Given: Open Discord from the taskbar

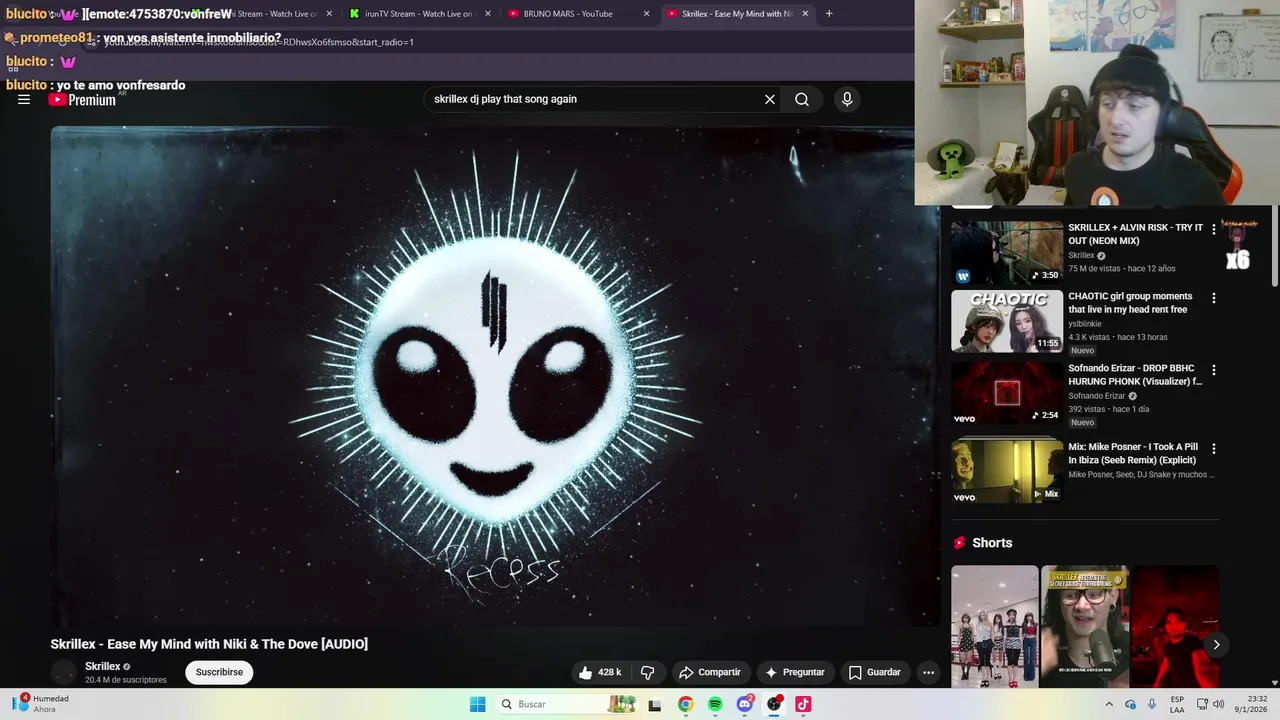Looking at the screenshot, I should [745, 704].
